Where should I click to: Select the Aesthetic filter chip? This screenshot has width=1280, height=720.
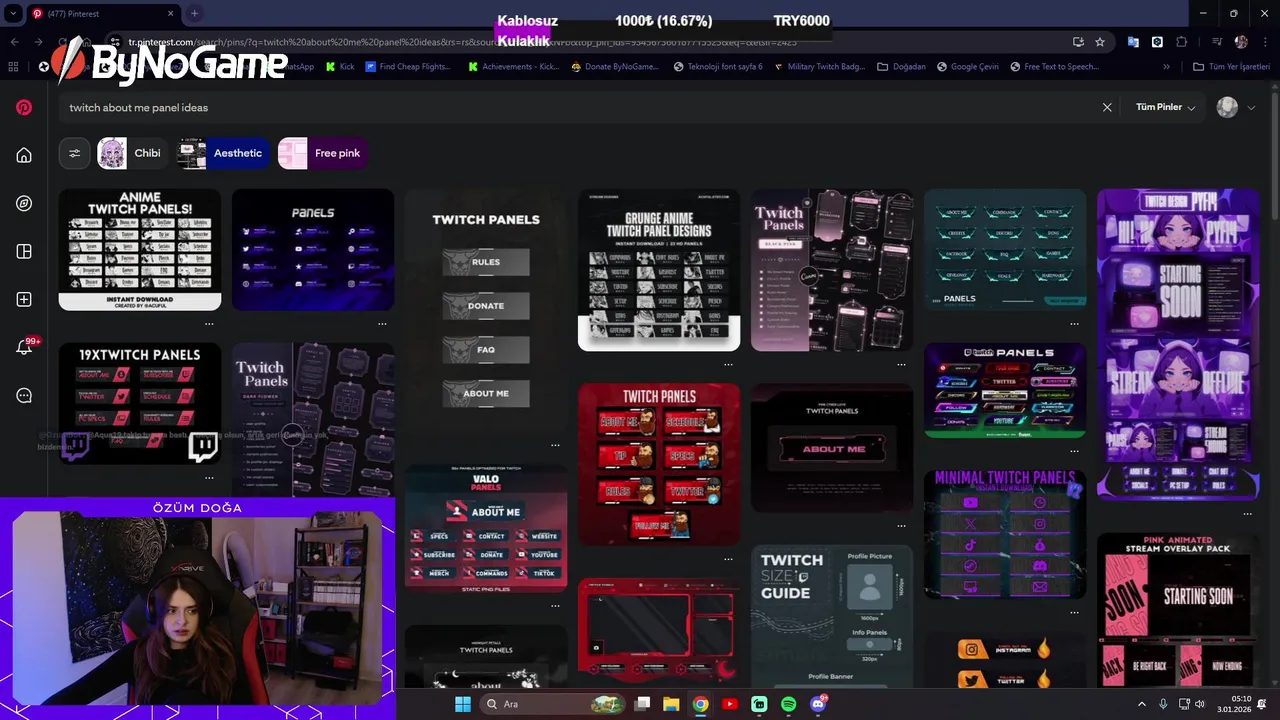[223, 153]
